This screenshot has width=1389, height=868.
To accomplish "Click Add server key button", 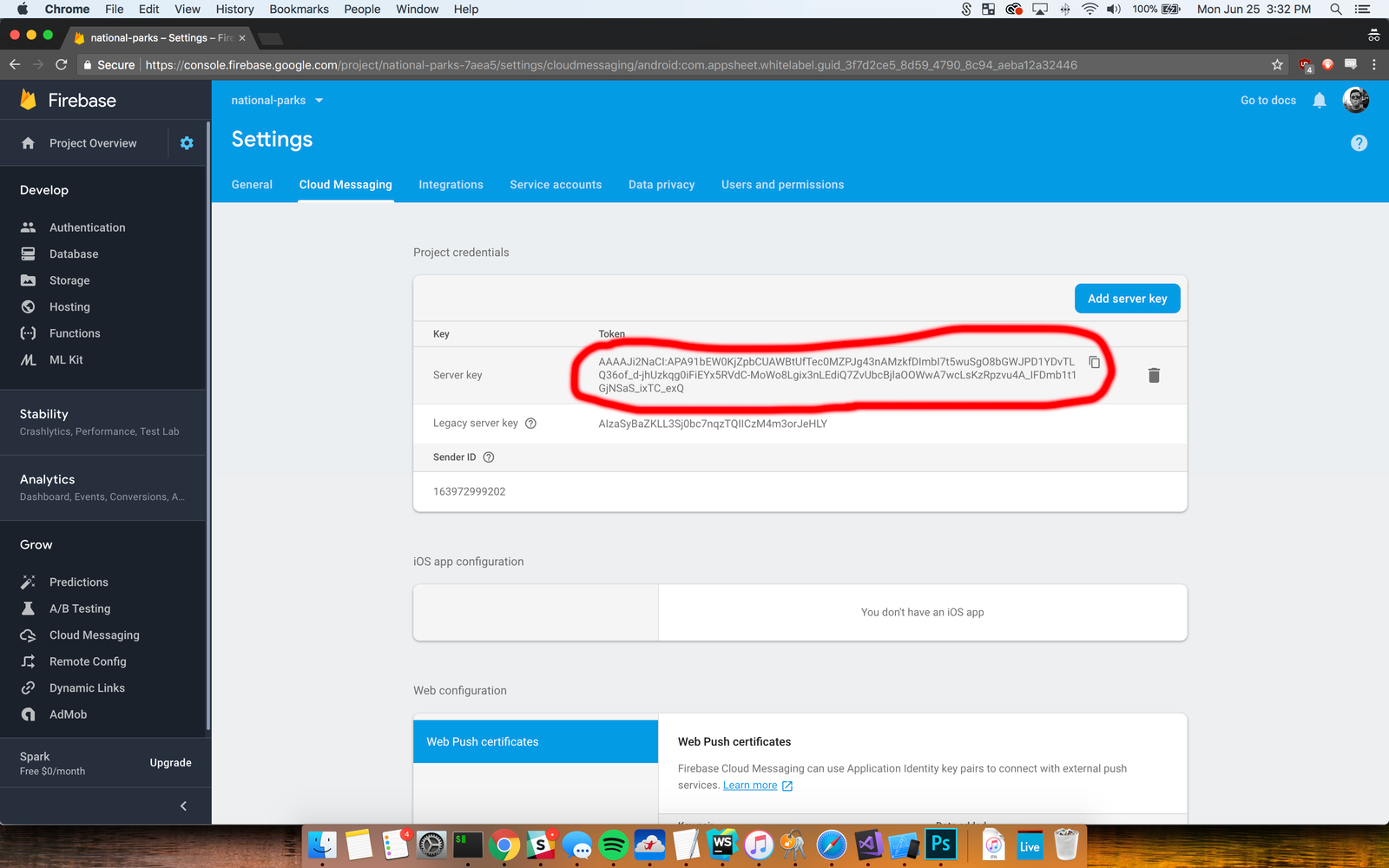I will point(1128,299).
